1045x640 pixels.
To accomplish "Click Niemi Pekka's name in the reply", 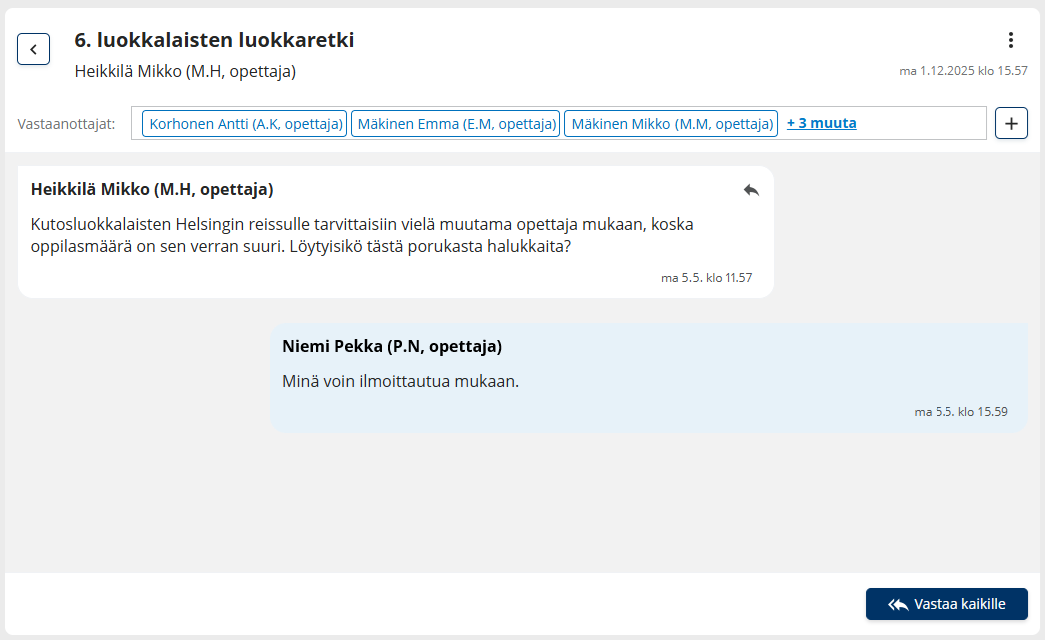I will click(392, 346).
